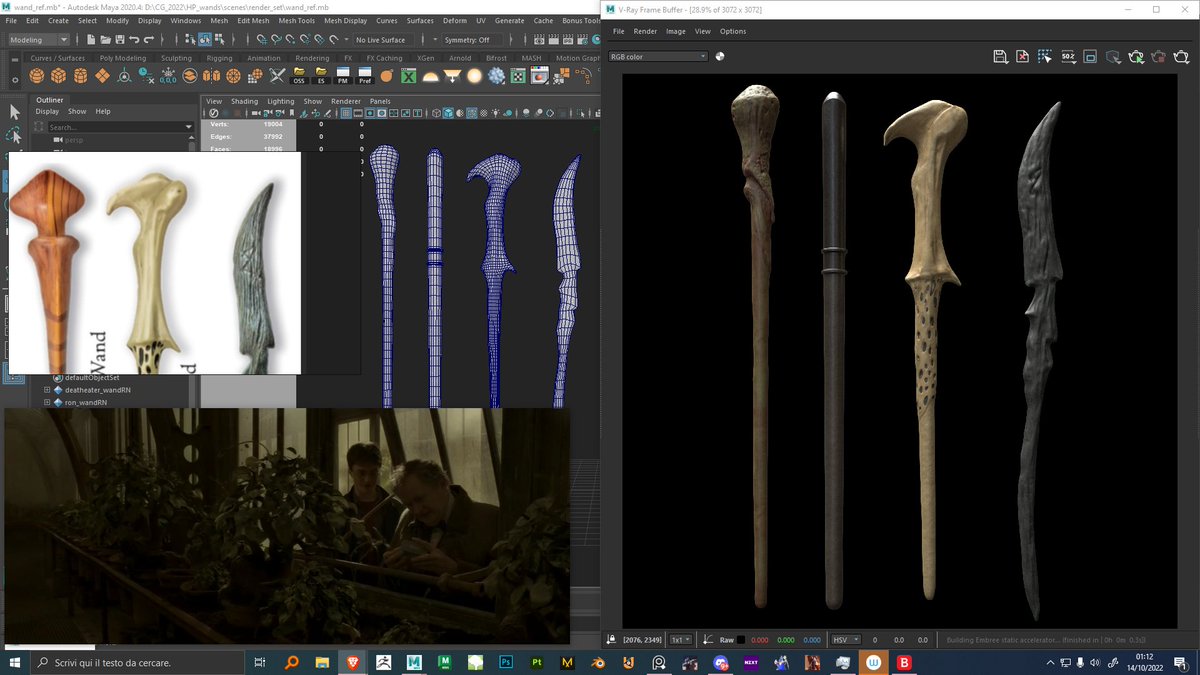Click the PM shelf icon
Image resolution: width=1200 pixels, height=675 pixels.
click(343, 76)
